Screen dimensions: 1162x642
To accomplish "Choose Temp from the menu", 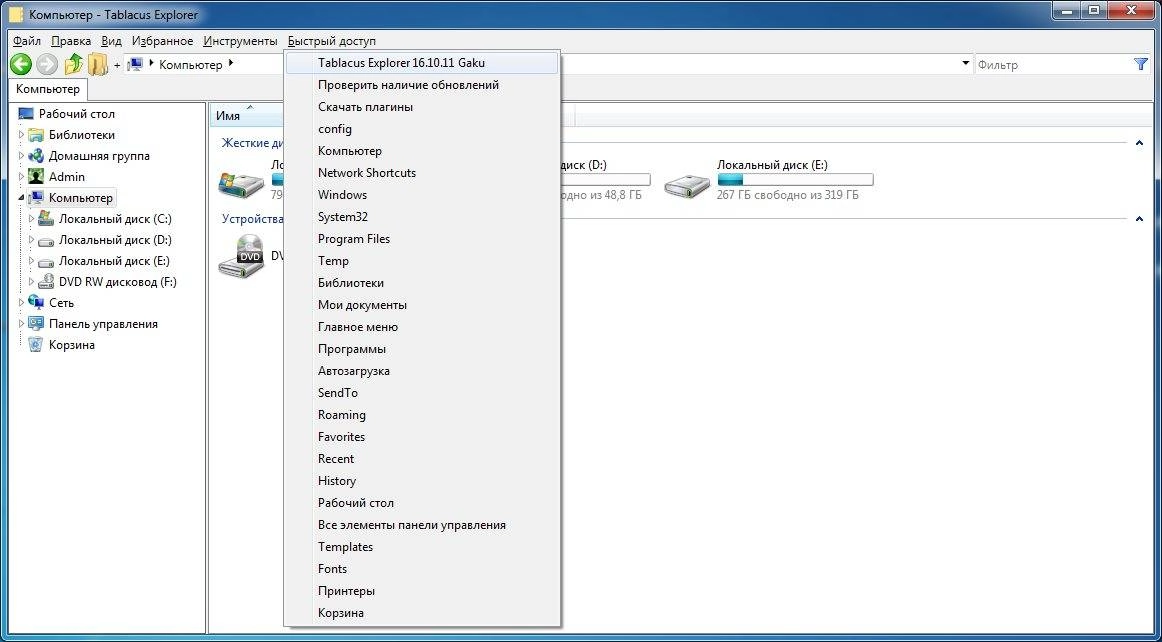I will [421, 261].
